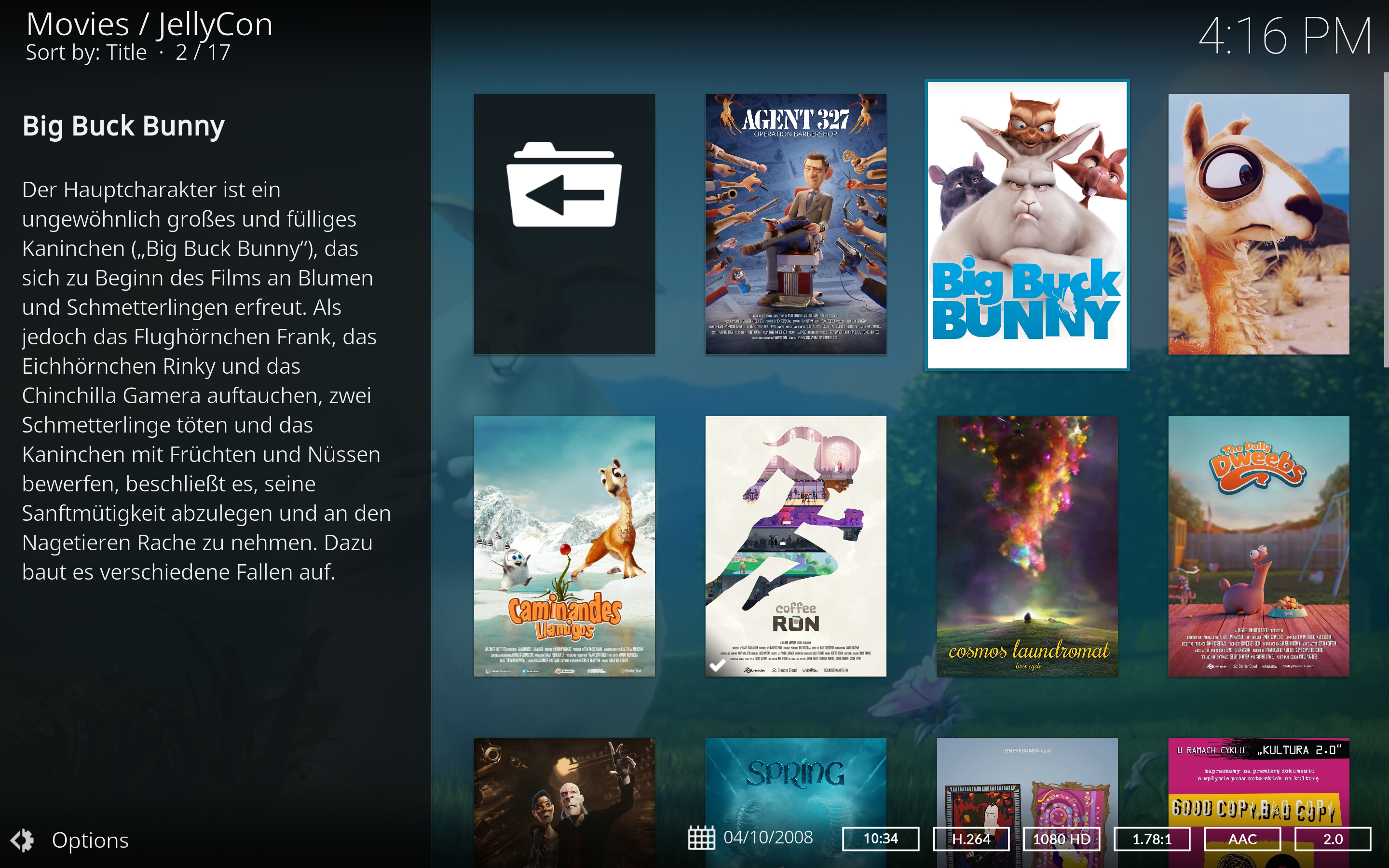Viewport: 1389px width, 868px height.
Task: Open the Options menu
Action: [x=90, y=840]
